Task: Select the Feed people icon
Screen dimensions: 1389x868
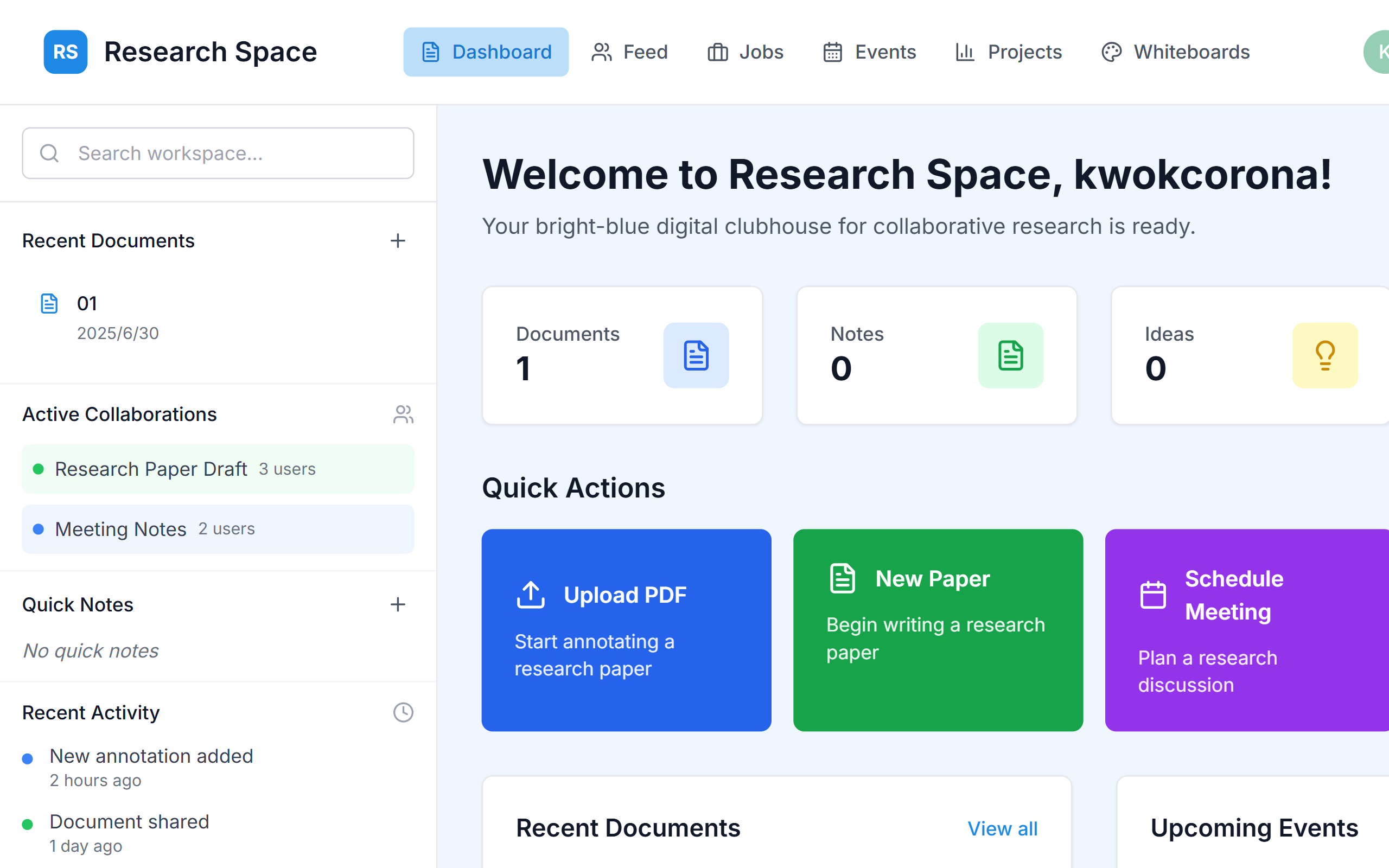Action: point(601,52)
